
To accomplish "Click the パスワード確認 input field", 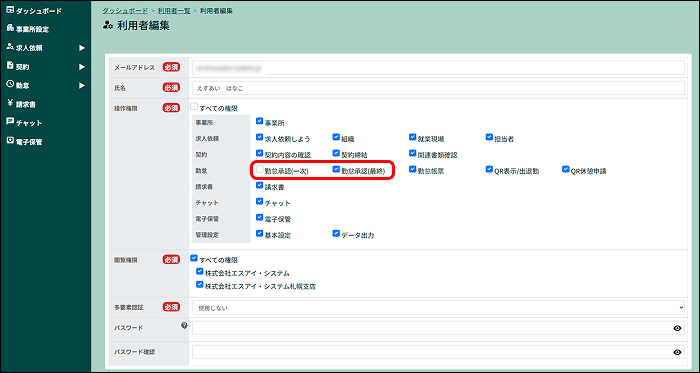I will 438,352.
